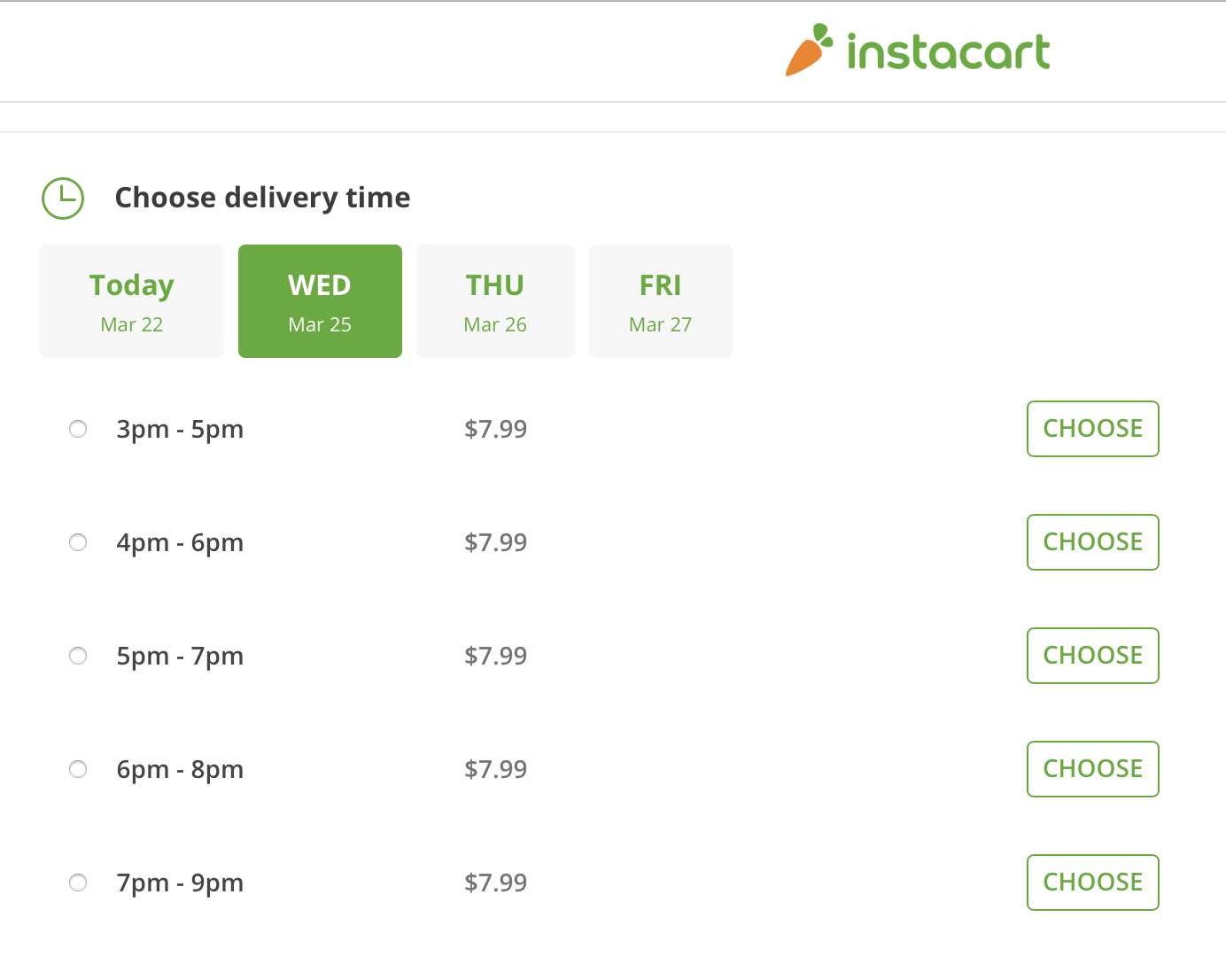
Task: Click CHOOSE for the 6pm - 8pm slot
Action: (1092, 769)
